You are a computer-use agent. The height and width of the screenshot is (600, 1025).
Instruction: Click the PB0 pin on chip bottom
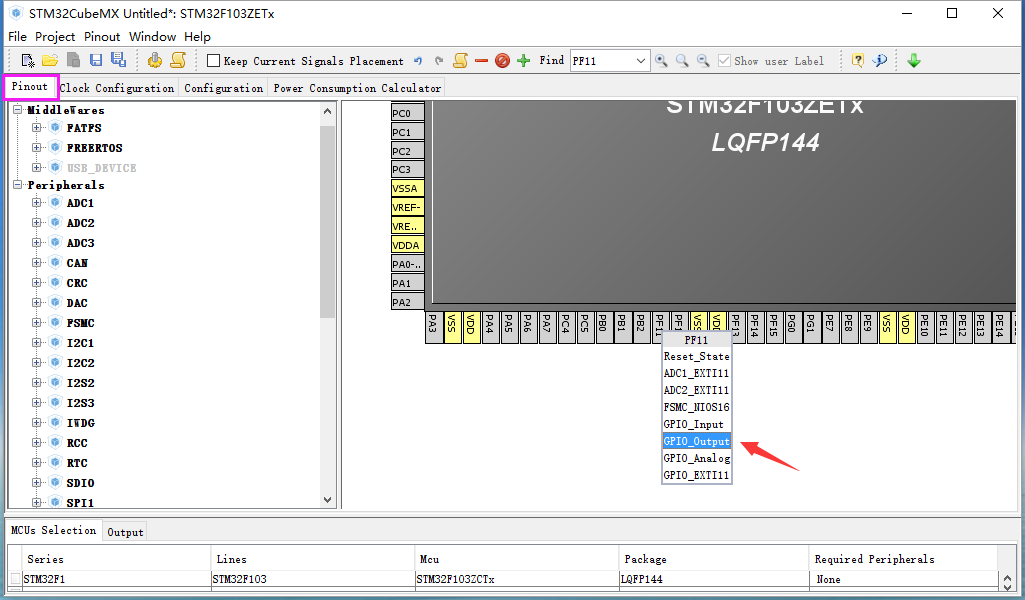[x=603, y=327]
